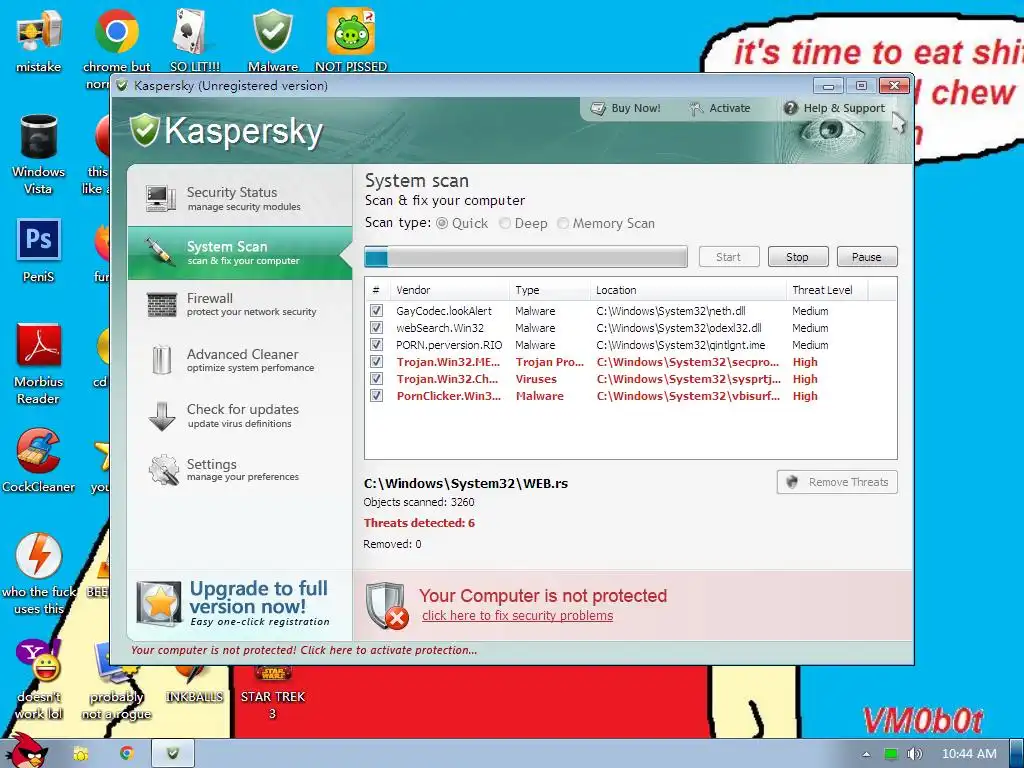The image size is (1024, 768).
Task: Click the scan progress bar
Action: [x=526, y=257]
